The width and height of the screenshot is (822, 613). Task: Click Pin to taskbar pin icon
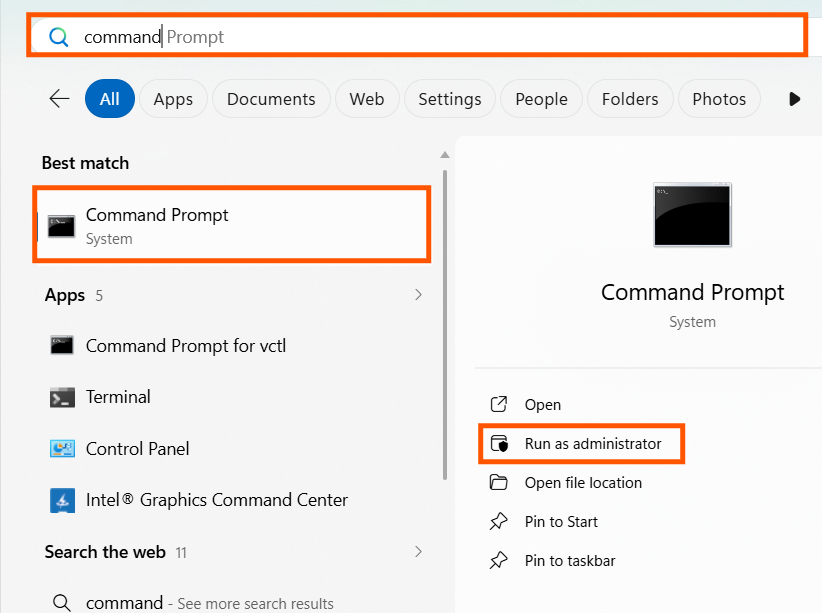(499, 561)
